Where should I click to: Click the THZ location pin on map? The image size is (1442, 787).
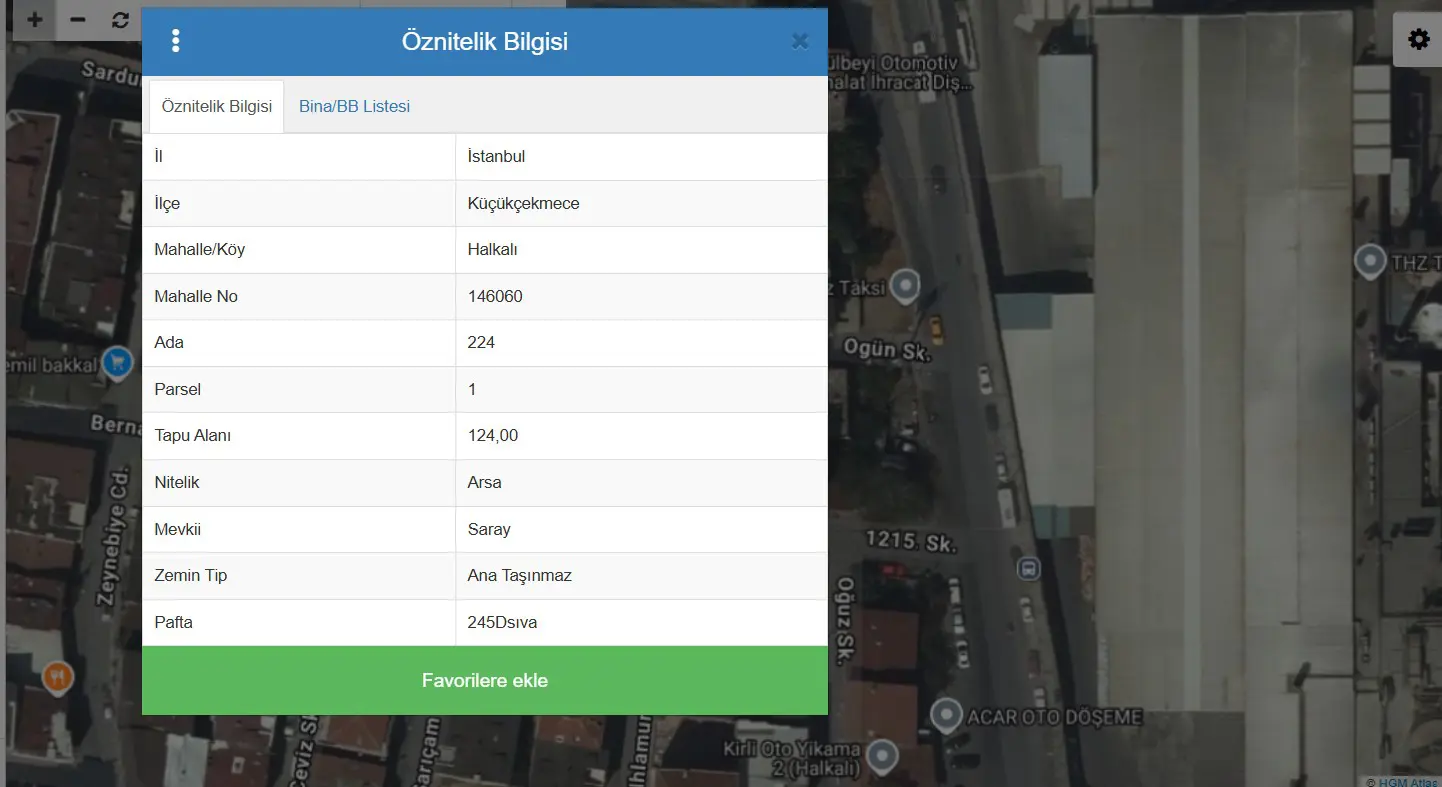click(x=1370, y=262)
